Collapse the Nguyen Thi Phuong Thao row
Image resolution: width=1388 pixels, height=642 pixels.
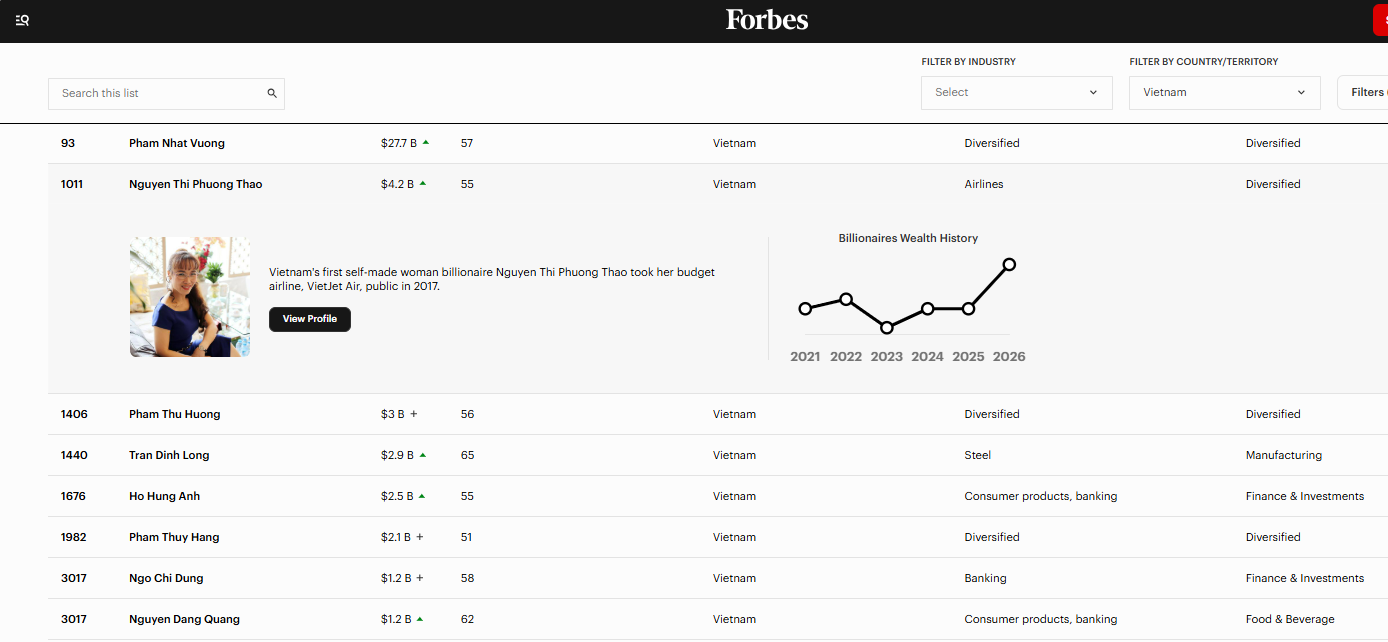[x=718, y=184]
